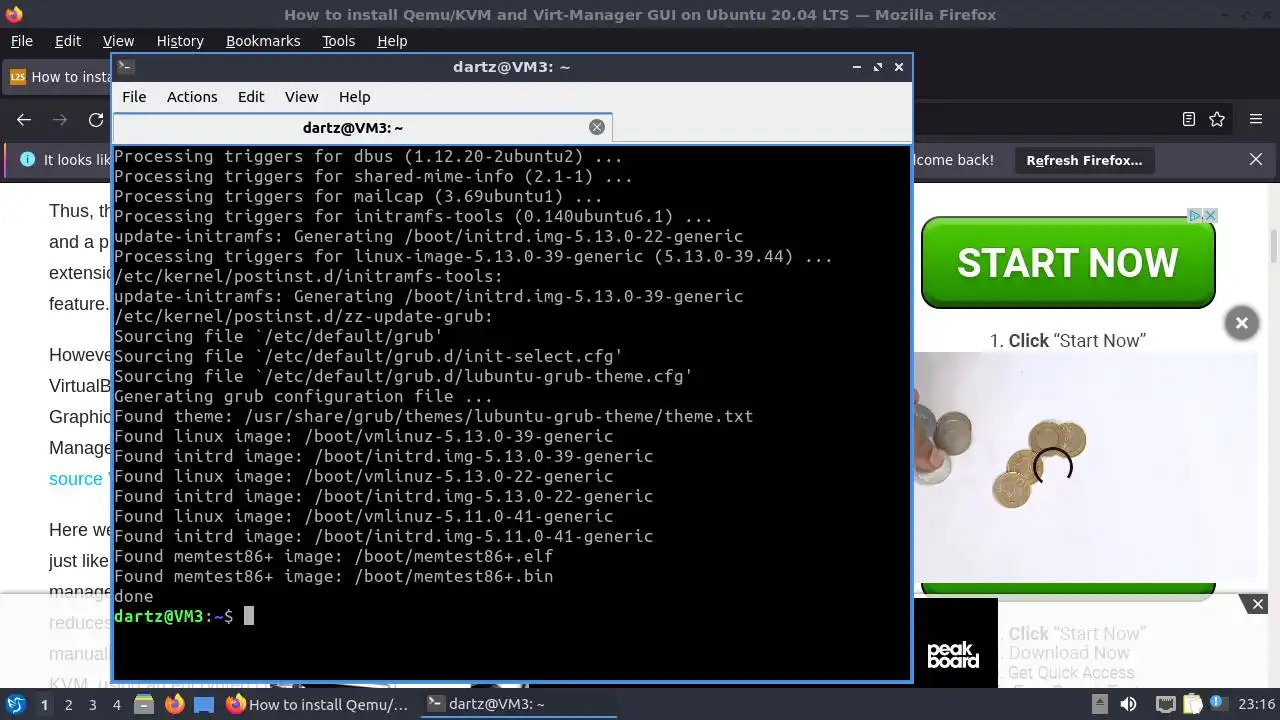Close the bottom banner ad
This screenshot has height=720, width=1280.
point(1258,604)
